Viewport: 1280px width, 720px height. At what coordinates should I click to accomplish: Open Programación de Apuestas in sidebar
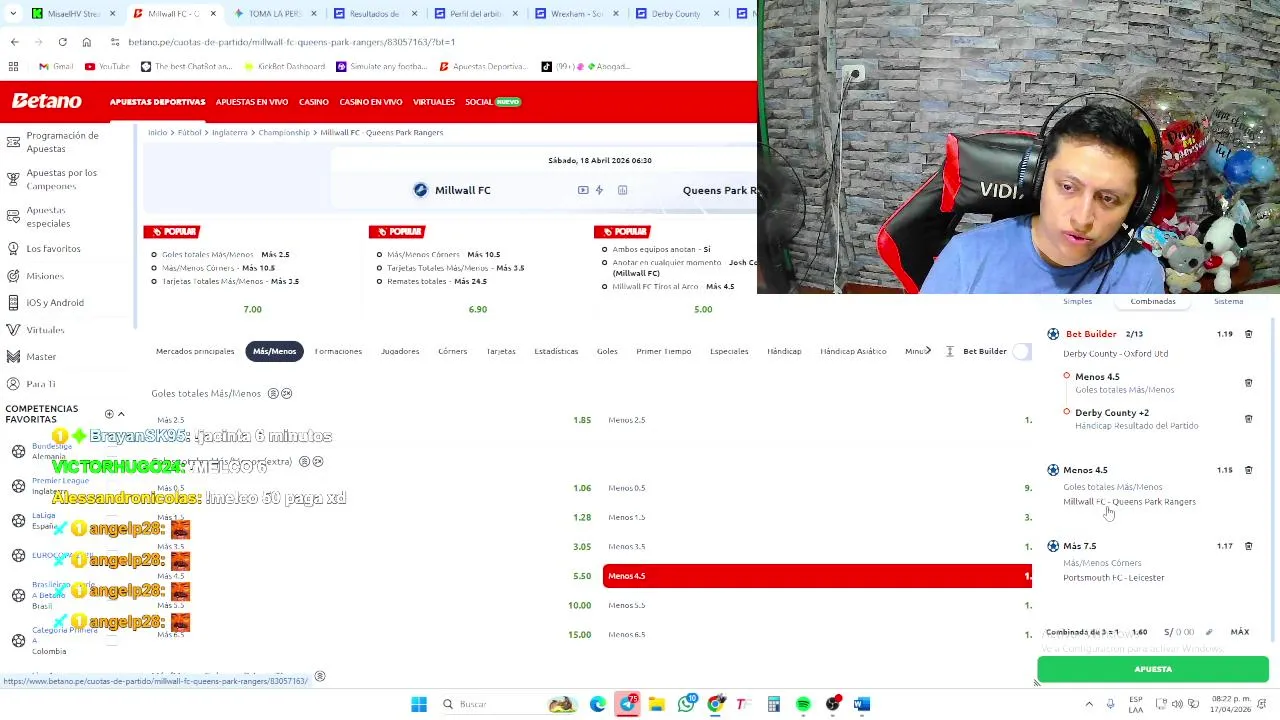(62, 142)
